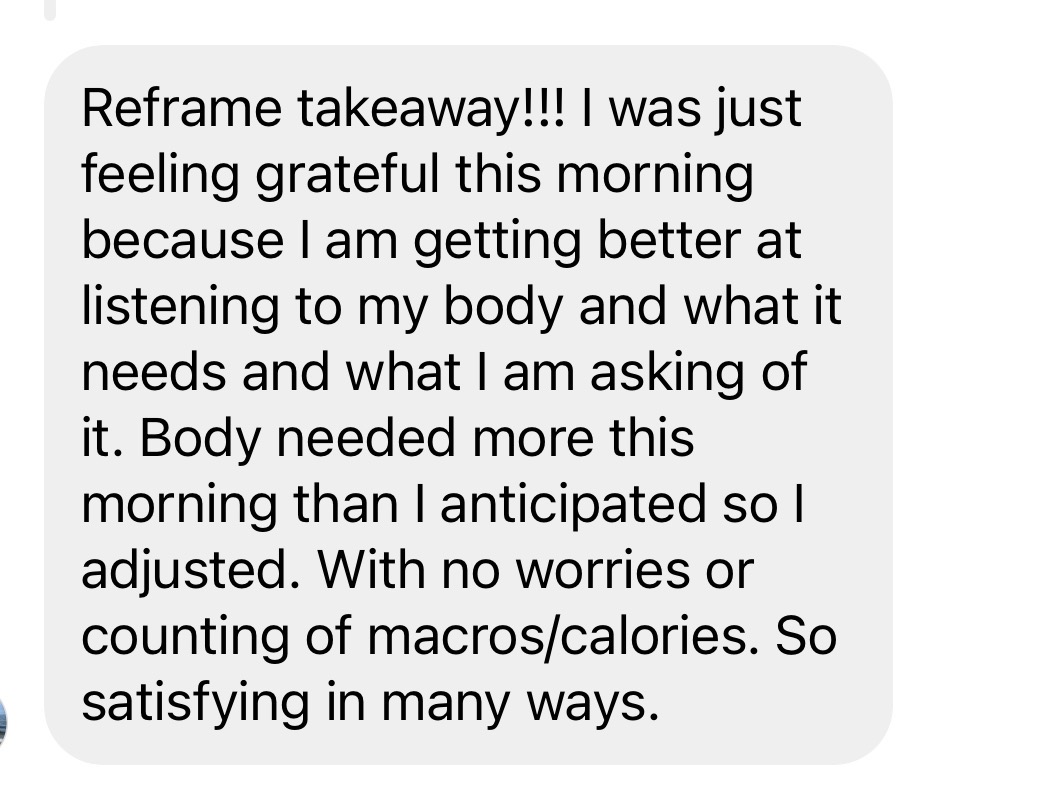This screenshot has height=812, width=1046.
Task: Tap the word "feeling" in the message
Action: 161,175
